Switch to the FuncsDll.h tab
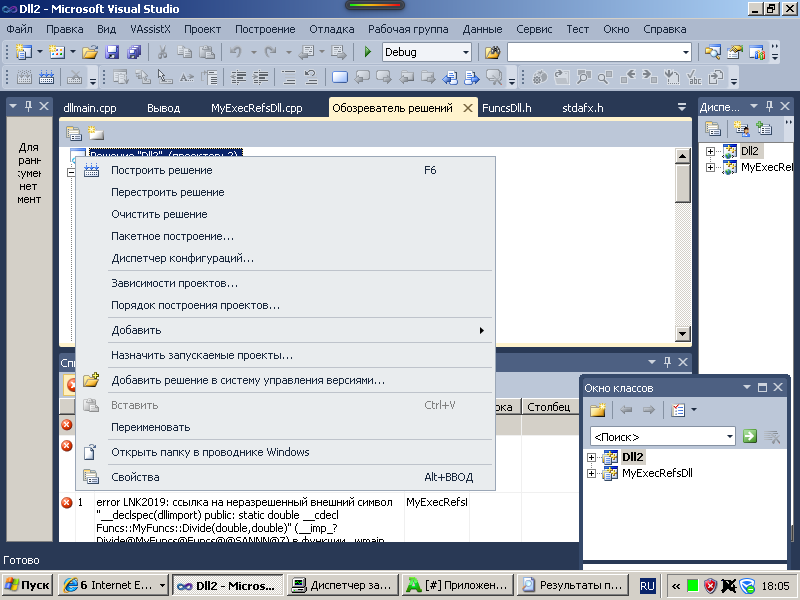 point(506,108)
